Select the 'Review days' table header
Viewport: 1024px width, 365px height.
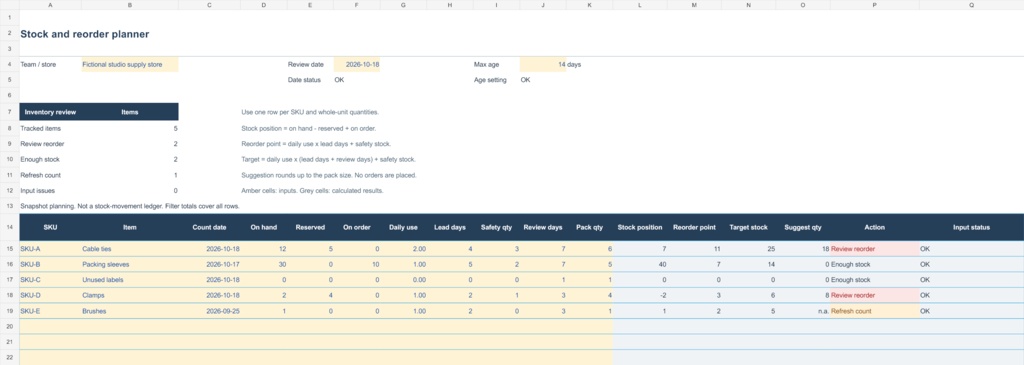543,227
